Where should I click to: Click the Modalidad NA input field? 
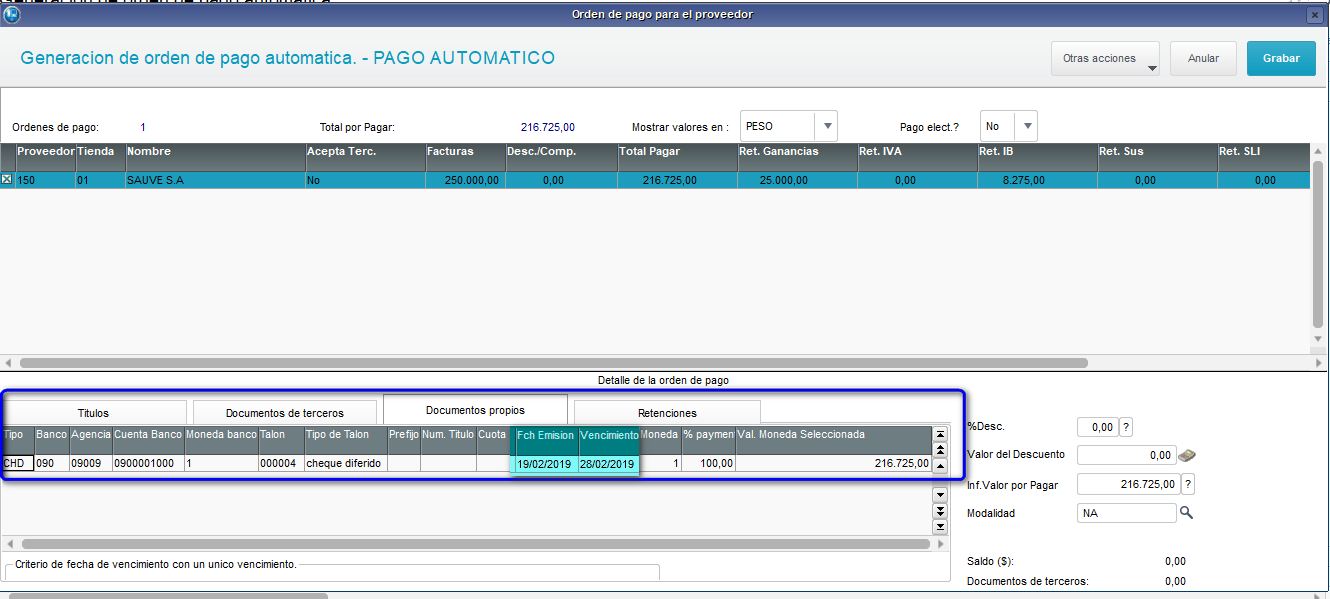point(1126,513)
